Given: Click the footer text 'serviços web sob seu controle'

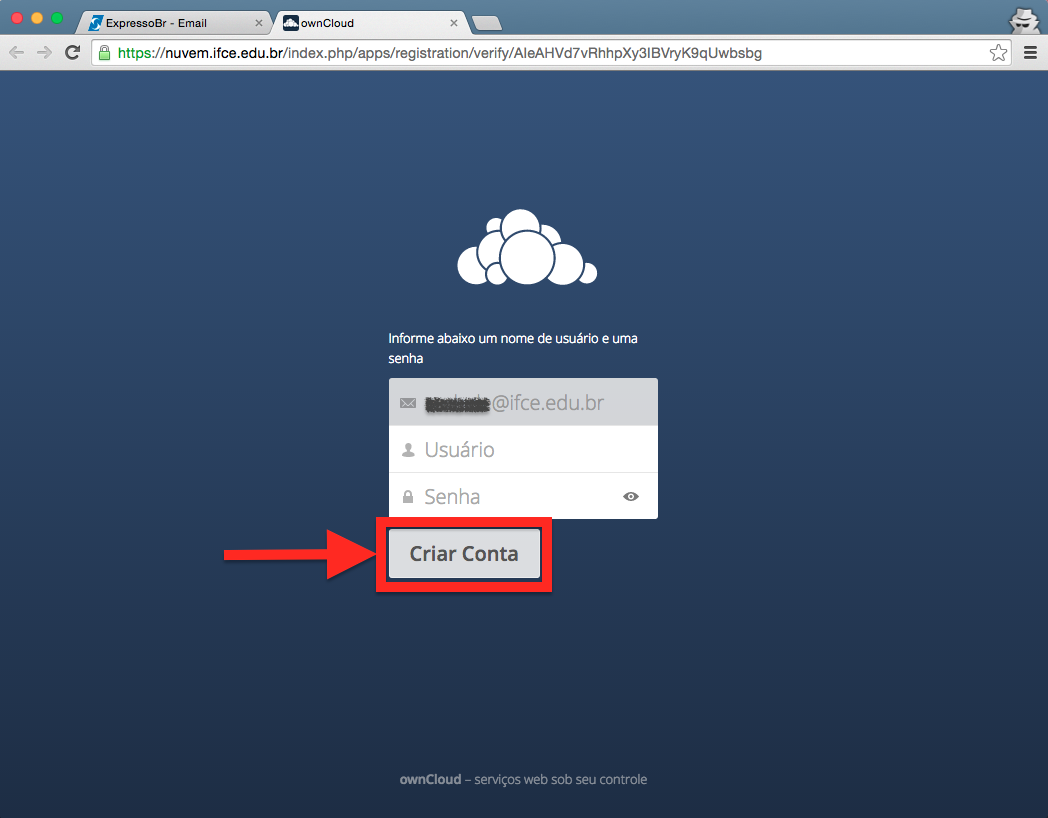Looking at the screenshot, I should point(561,779).
